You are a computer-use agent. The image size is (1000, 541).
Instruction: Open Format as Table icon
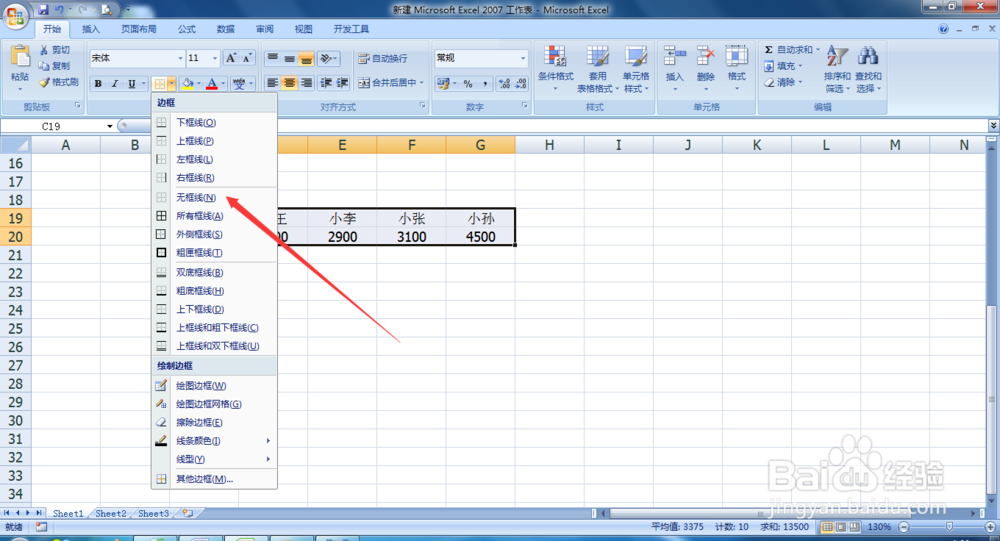coord(598,56)
